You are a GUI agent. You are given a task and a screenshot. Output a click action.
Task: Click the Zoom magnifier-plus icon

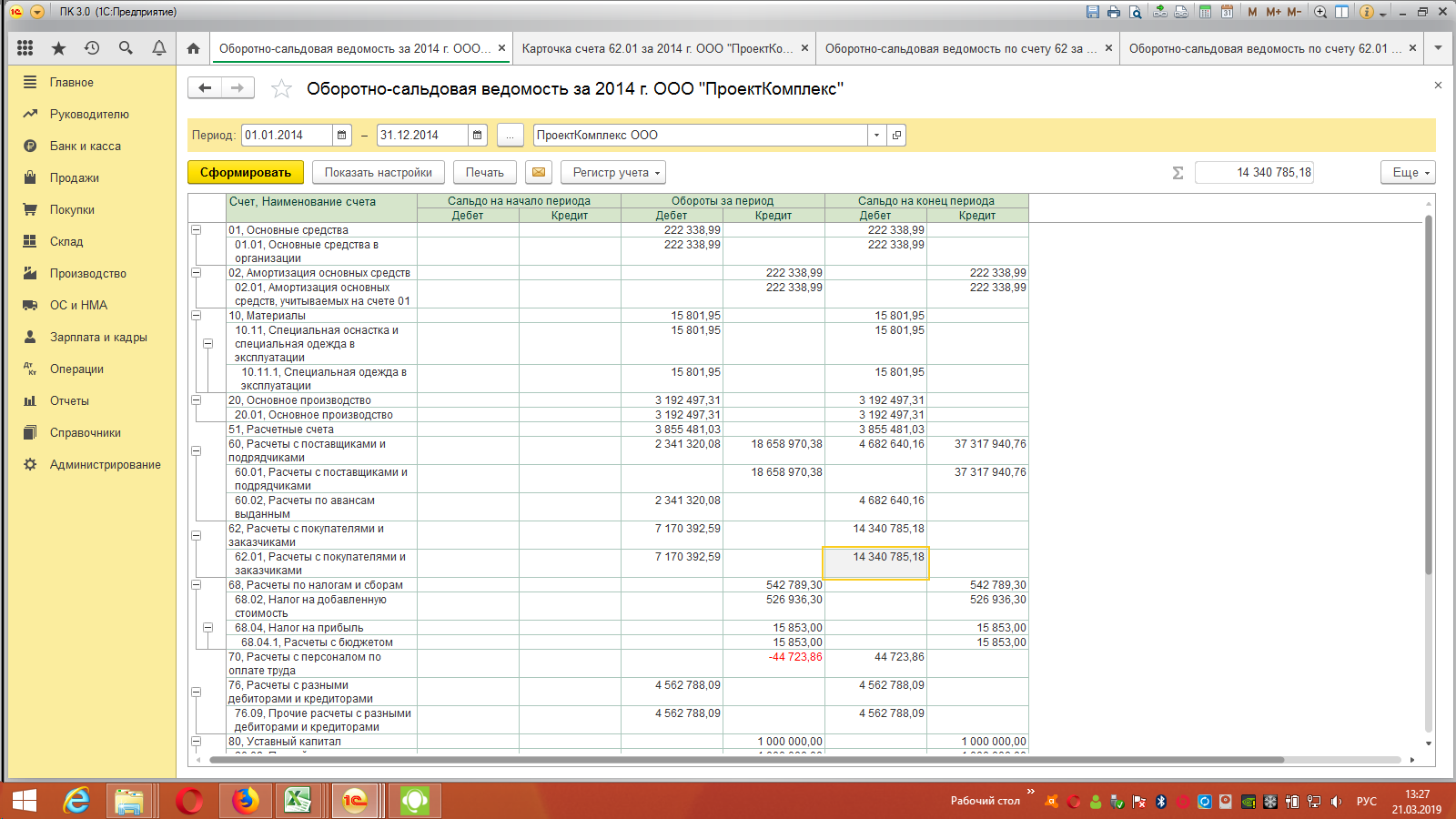(1320, 12)
